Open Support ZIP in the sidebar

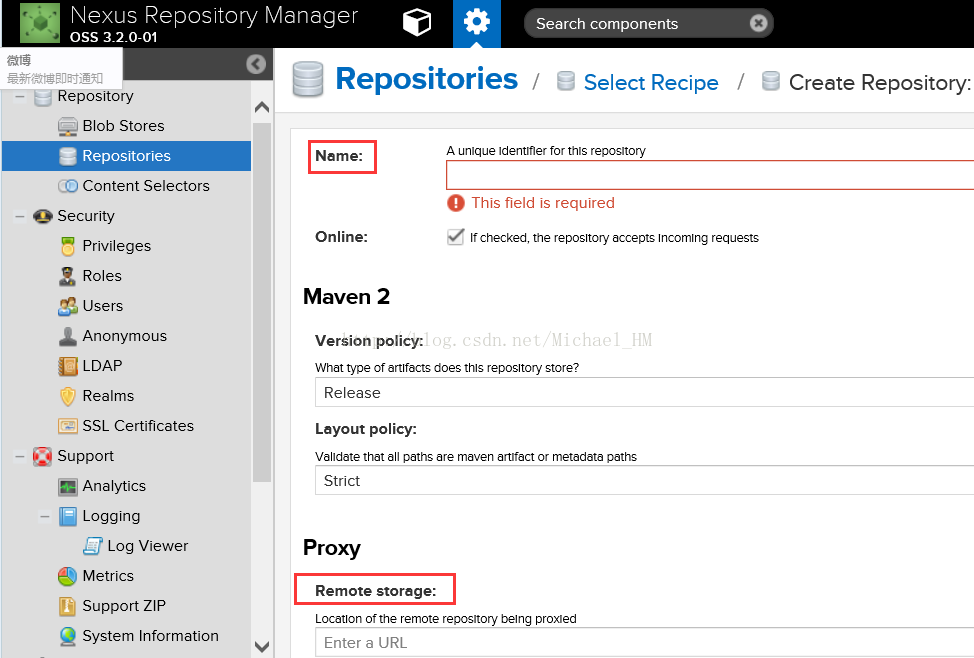coord(124,606)
